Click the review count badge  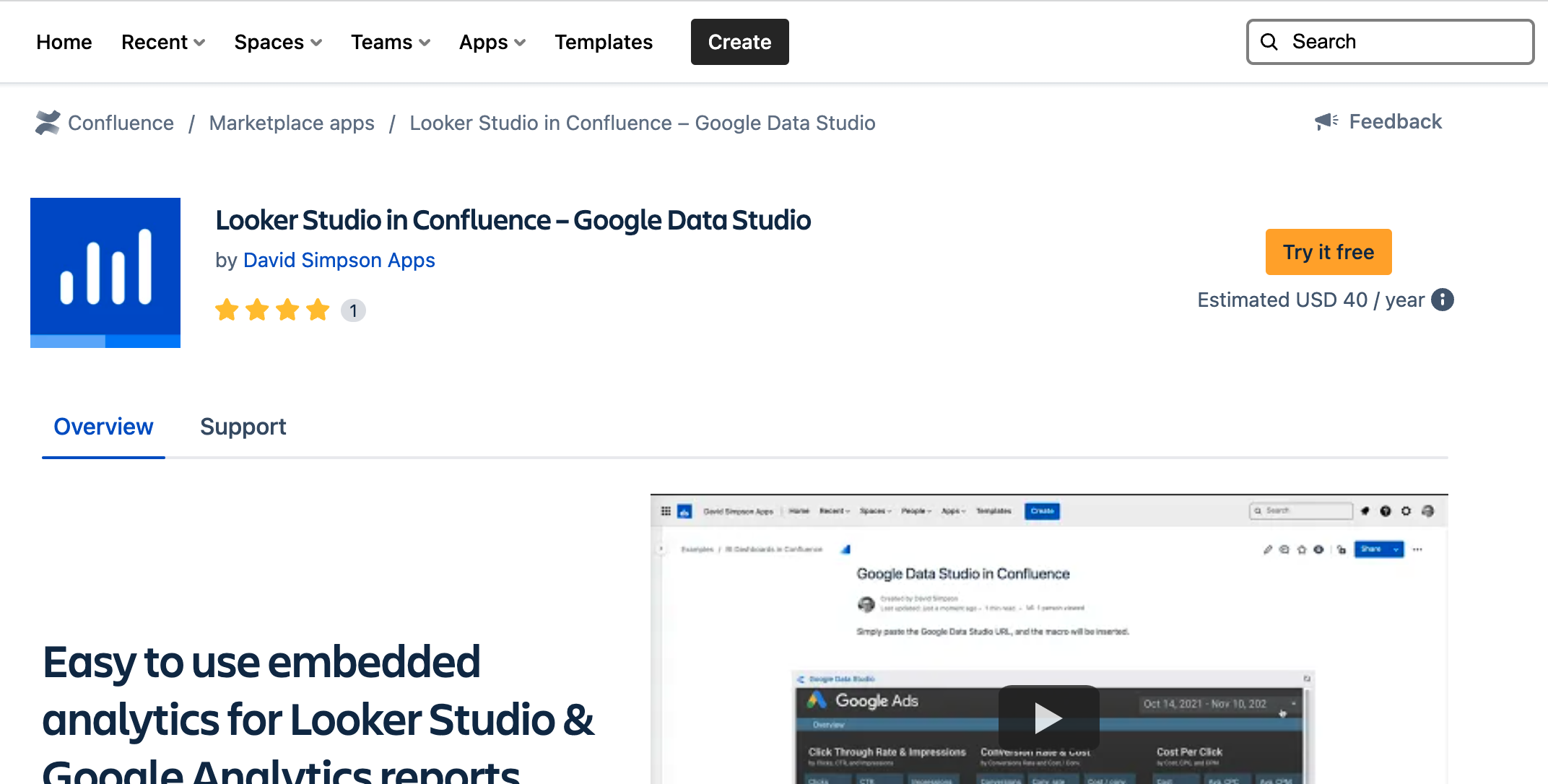[353, 310]
